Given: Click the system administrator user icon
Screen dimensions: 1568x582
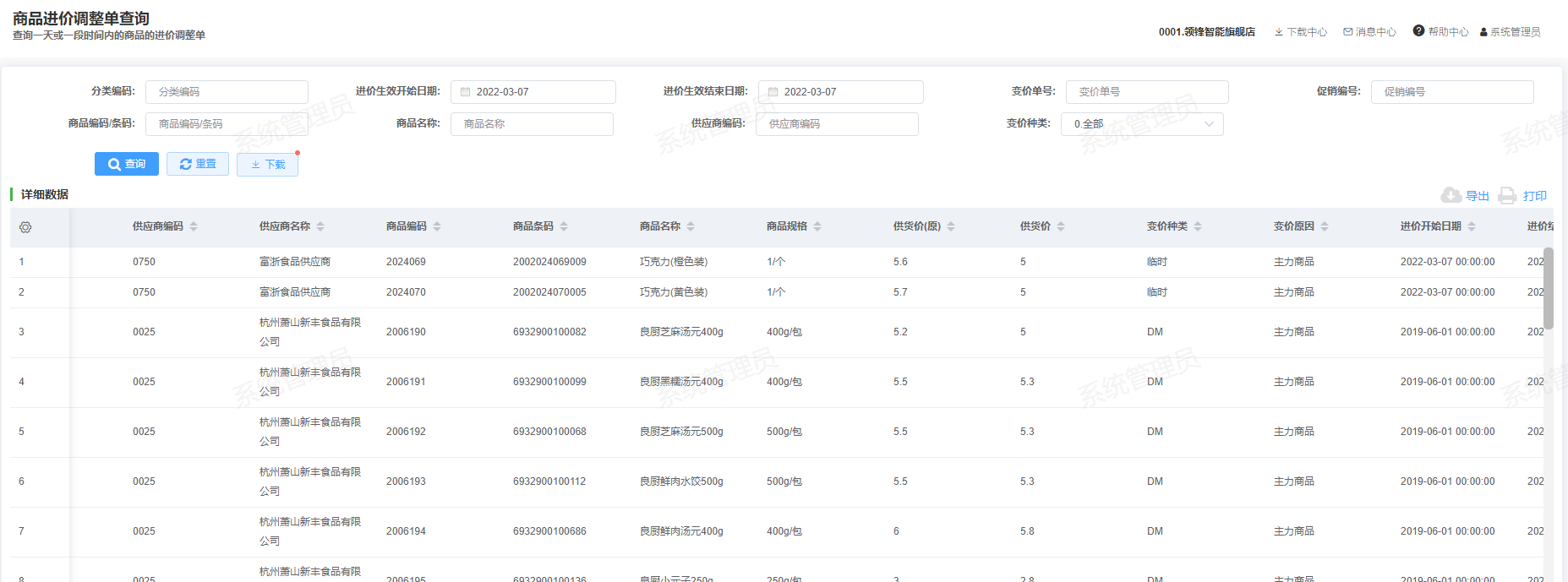Looking at the screenshot, I should [x=1483, y=32].
